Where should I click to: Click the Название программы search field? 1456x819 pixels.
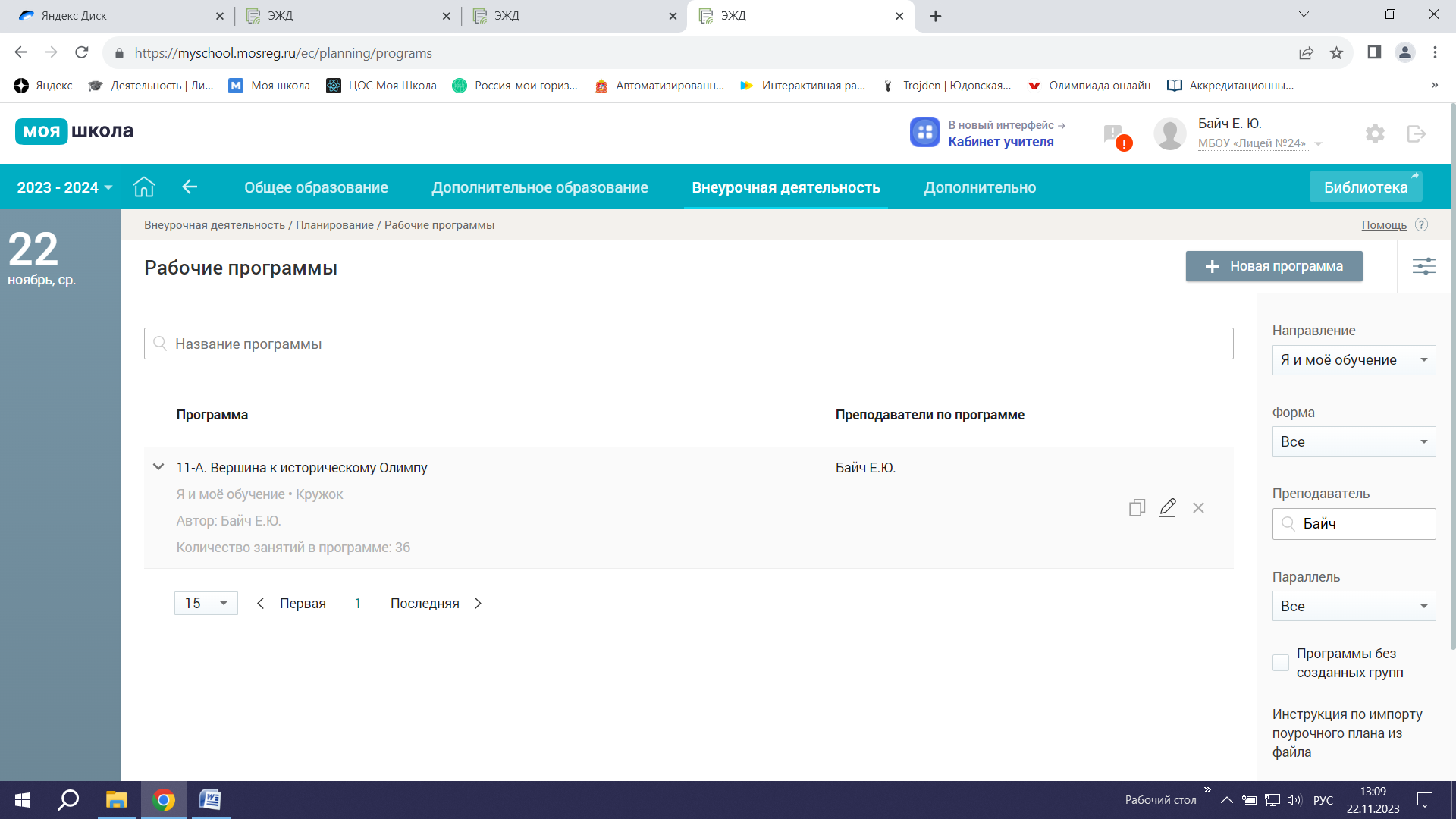pos(689,344)
